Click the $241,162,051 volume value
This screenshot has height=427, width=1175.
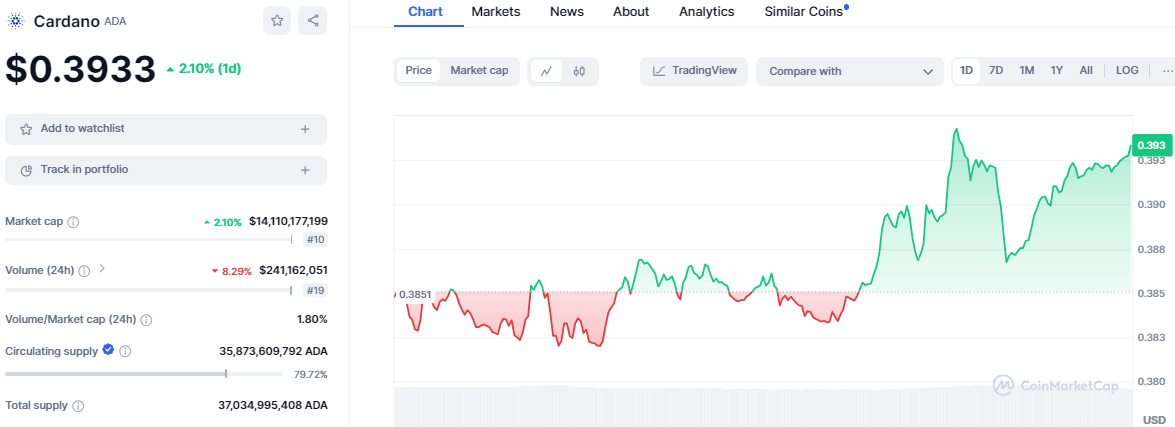(x=293, y=270)
